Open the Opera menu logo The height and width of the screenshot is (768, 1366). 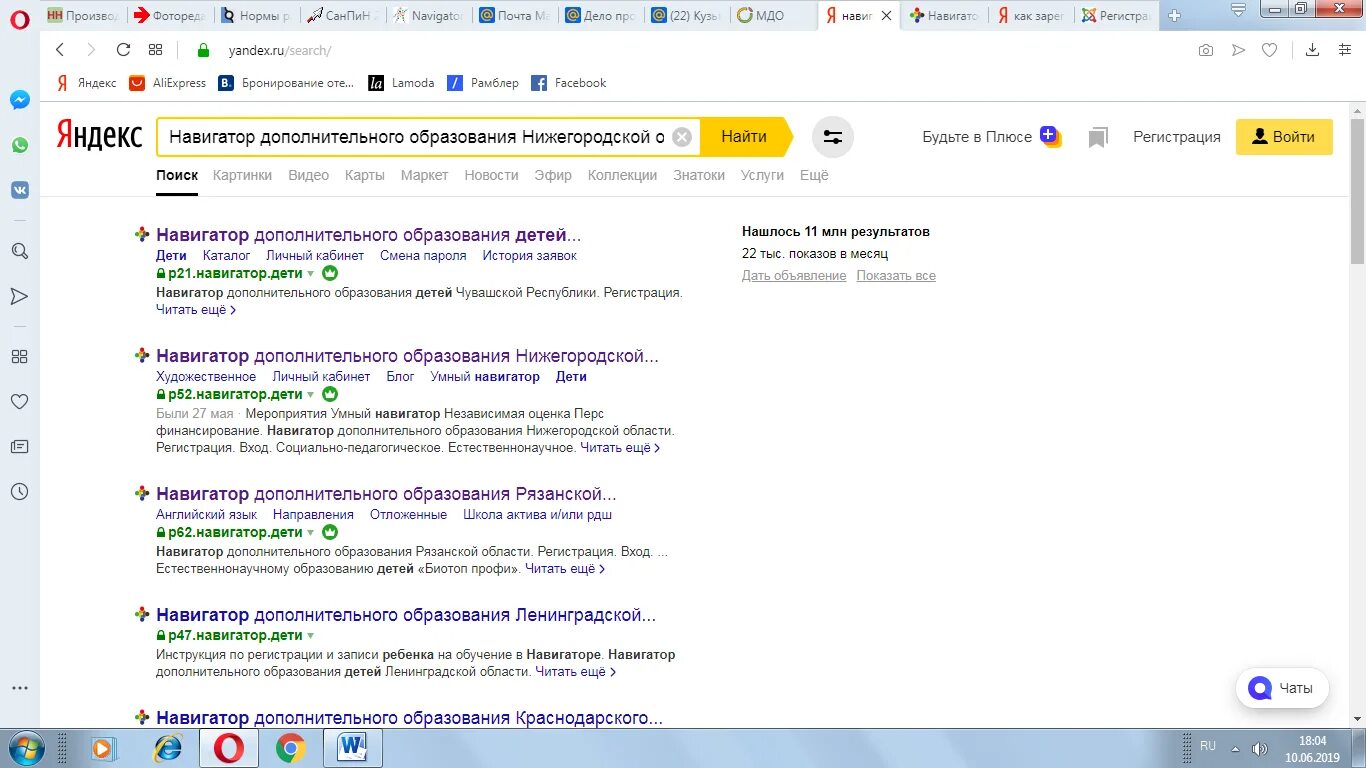pyautogui.click(x=20, y=17)
